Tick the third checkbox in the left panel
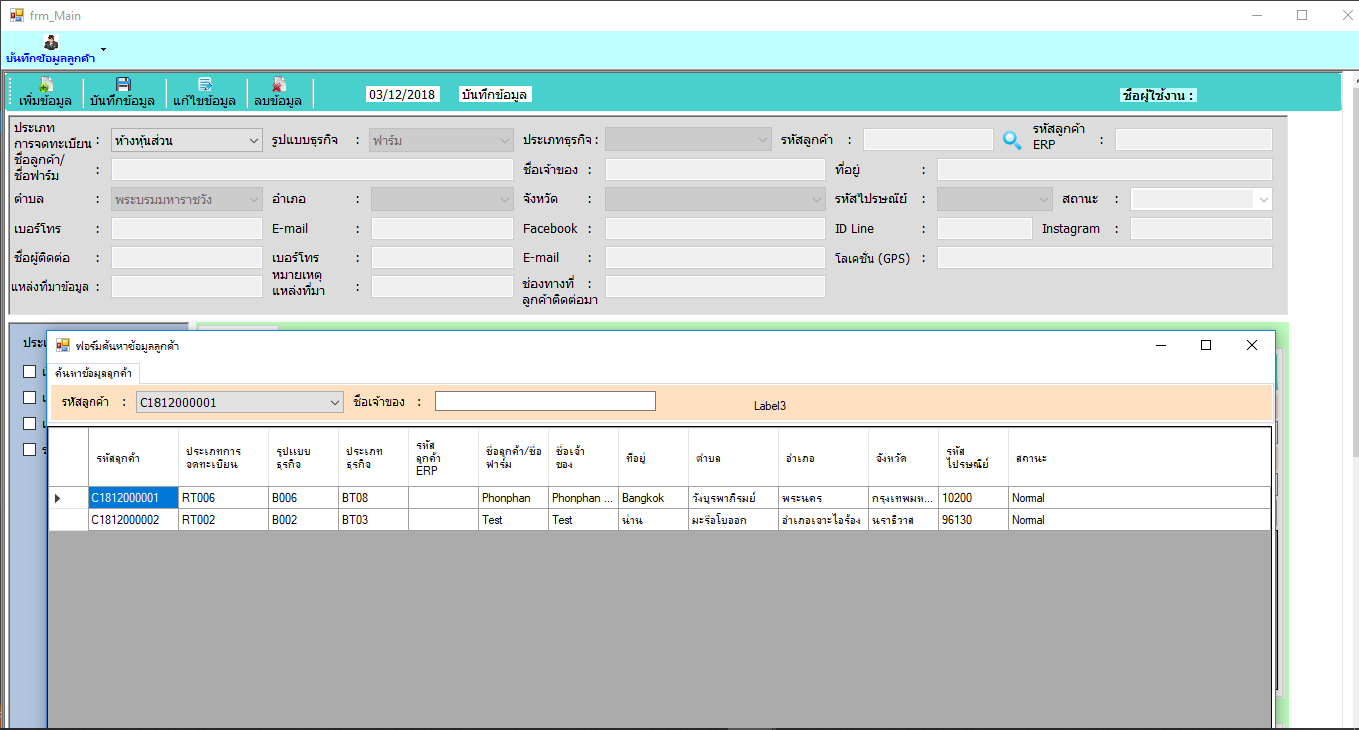This screenshot has height=730, width=1359. 29,424
